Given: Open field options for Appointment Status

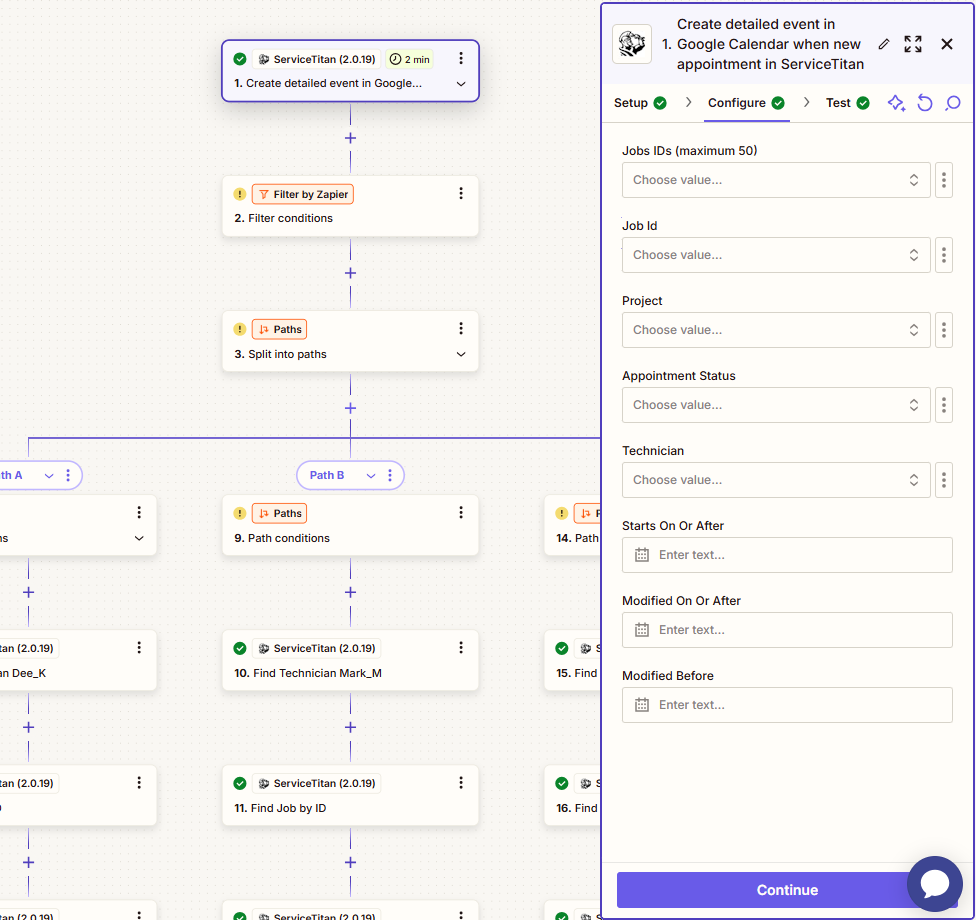Looking at the screenshot, I should (x=944, y=405).
